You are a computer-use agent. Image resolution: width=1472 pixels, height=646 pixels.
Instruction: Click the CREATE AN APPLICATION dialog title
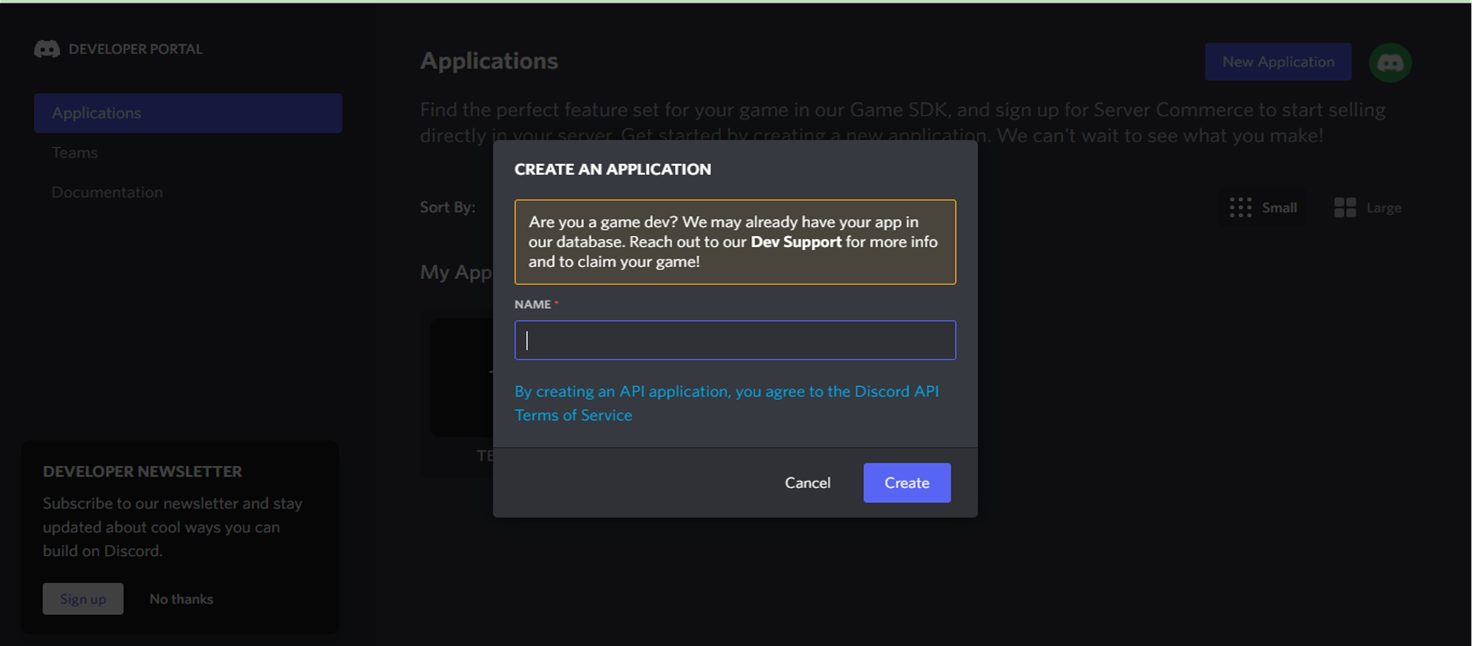(x=613, y=169)
